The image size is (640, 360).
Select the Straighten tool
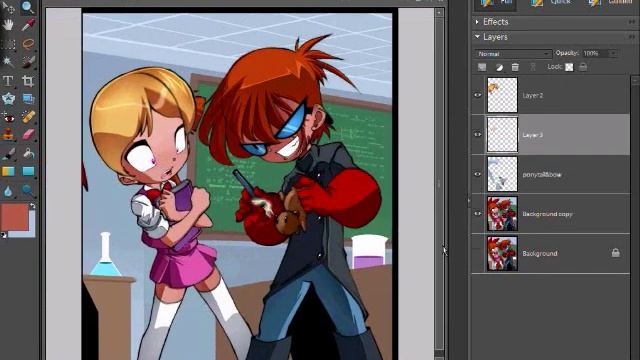[x=28, y=99]
